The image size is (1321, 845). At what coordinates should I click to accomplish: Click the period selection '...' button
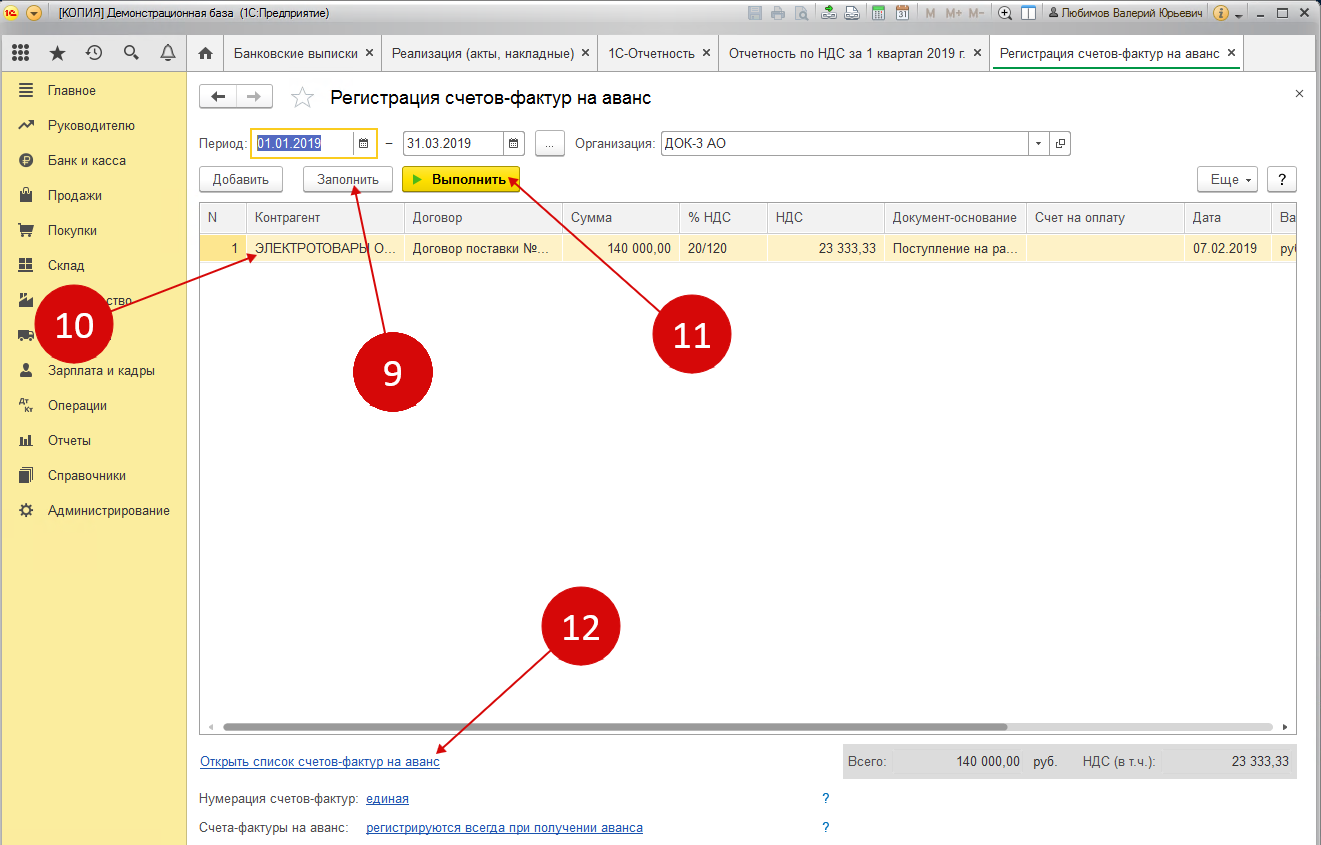click(550, 144)
